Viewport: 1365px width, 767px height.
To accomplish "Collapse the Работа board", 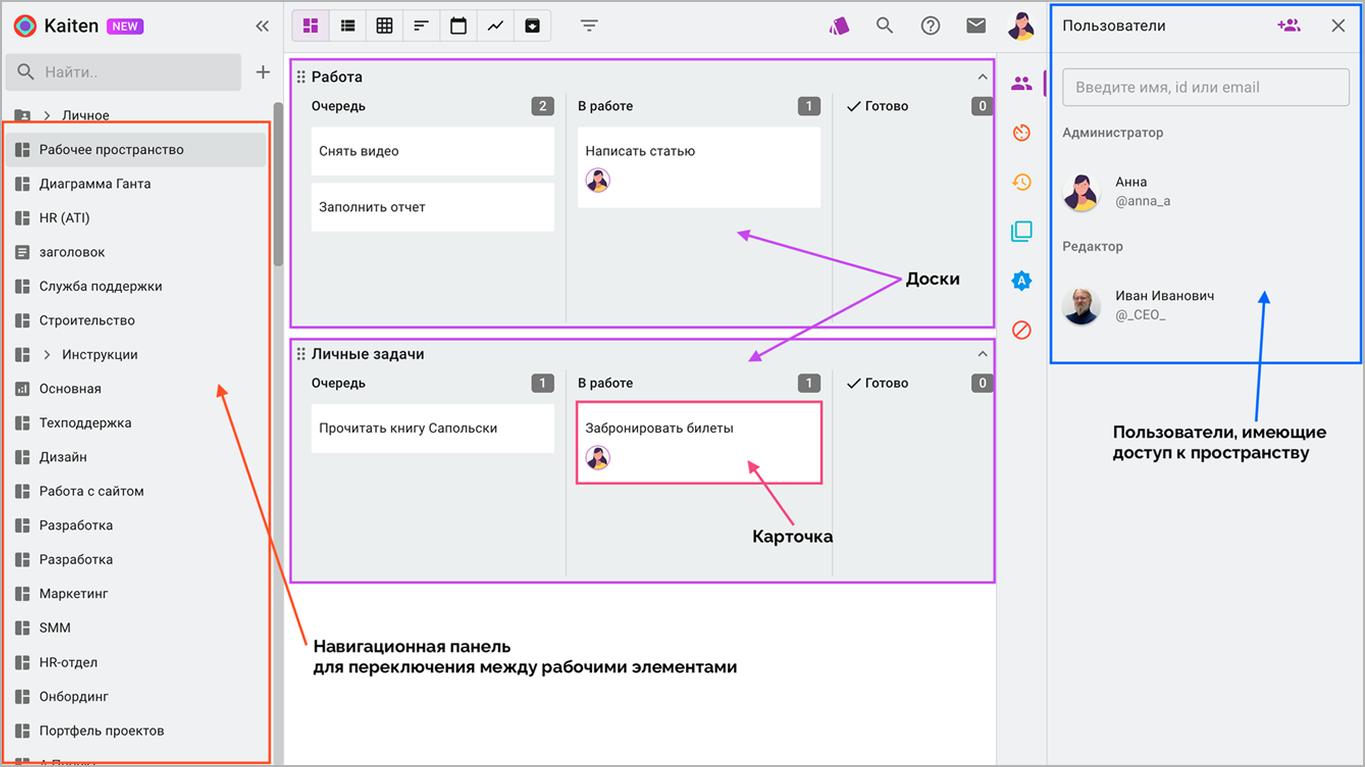I will coord(982,77).
